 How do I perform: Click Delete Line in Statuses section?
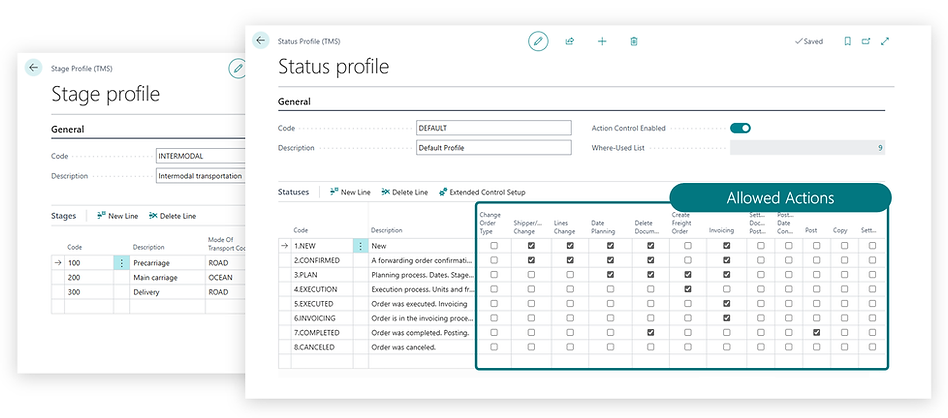click(x=404, y=192)
